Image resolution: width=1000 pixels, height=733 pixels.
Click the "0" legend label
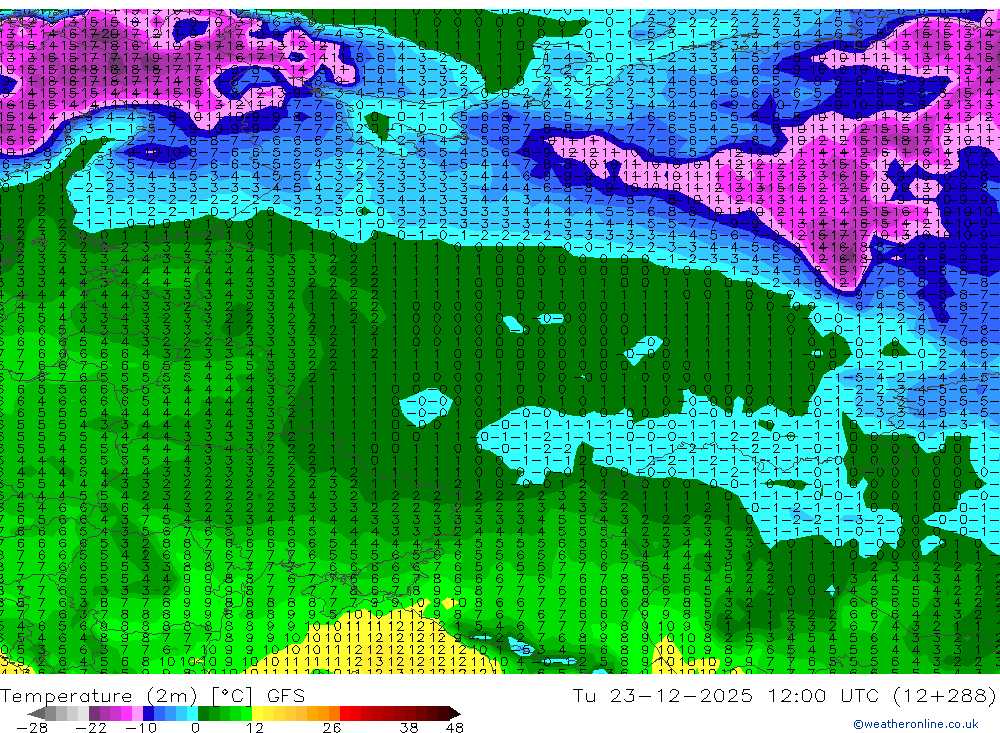195,728
